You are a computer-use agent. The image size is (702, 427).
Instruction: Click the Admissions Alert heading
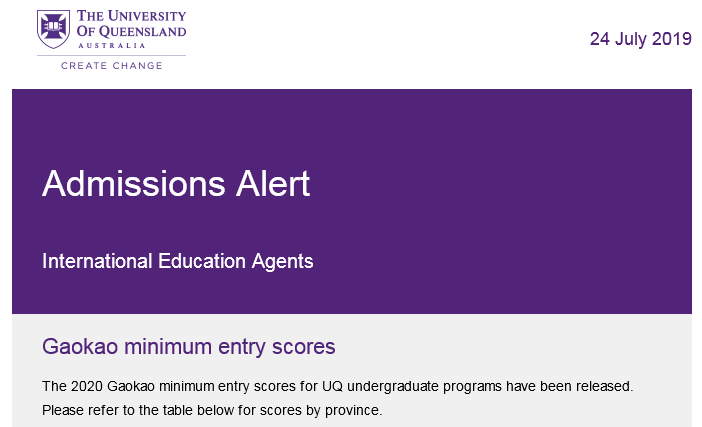click(x=176, y=184)
